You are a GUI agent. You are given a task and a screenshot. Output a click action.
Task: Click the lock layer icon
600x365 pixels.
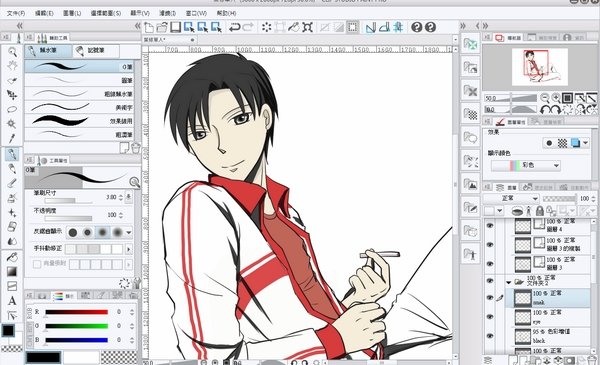tap(540, 211)
